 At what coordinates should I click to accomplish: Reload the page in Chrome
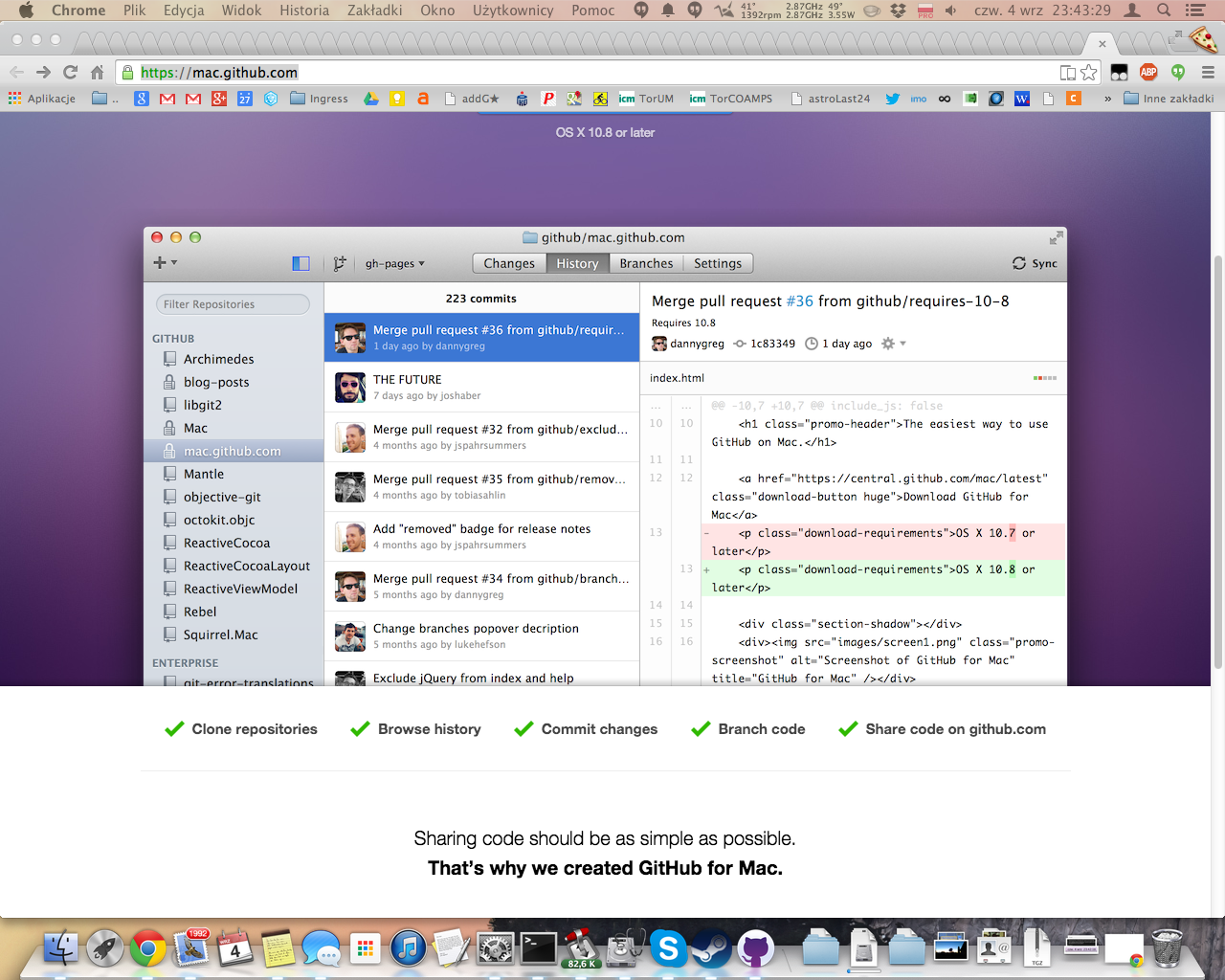[x=70, y=72]
